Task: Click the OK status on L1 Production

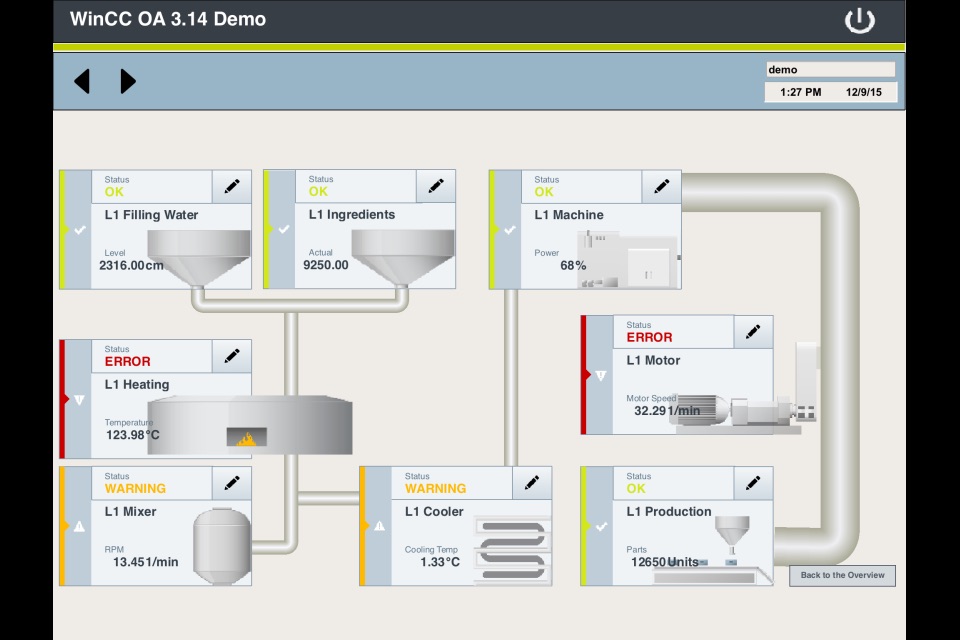Action: (x=636, y=489)
